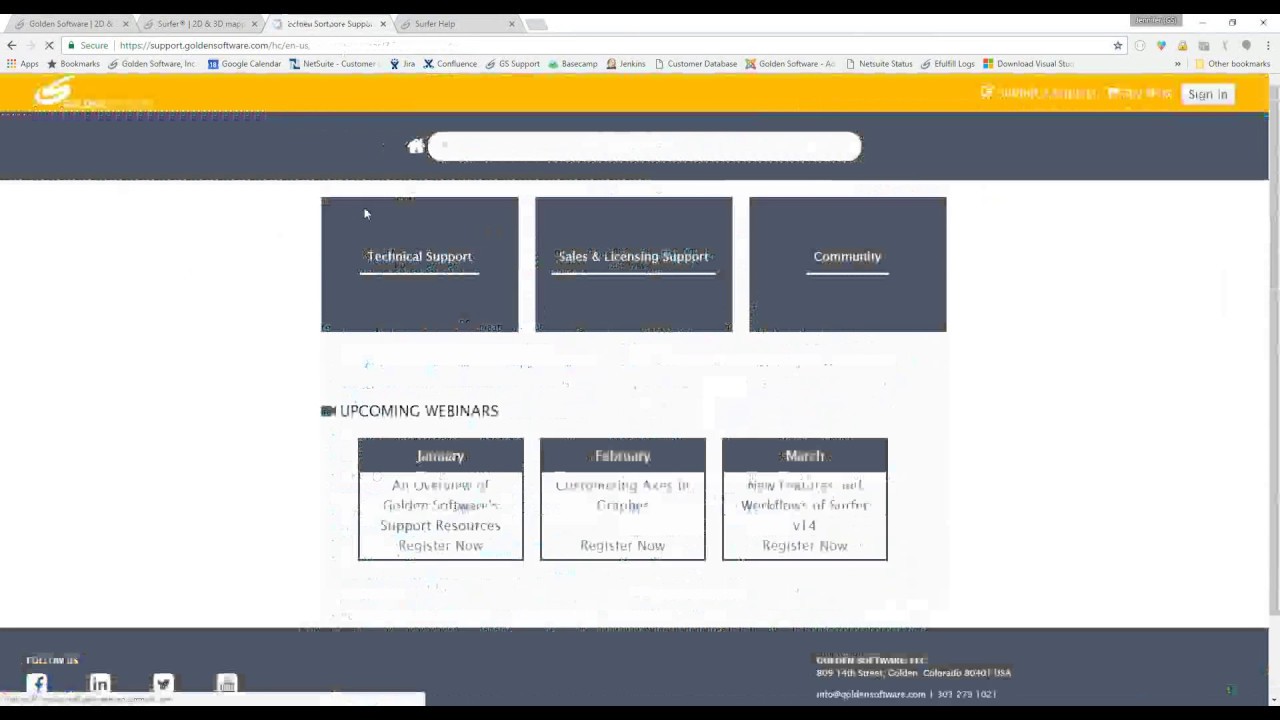Click the February webinar header
The width and height of the screenshot is (1280, 720).
(622, 456)
